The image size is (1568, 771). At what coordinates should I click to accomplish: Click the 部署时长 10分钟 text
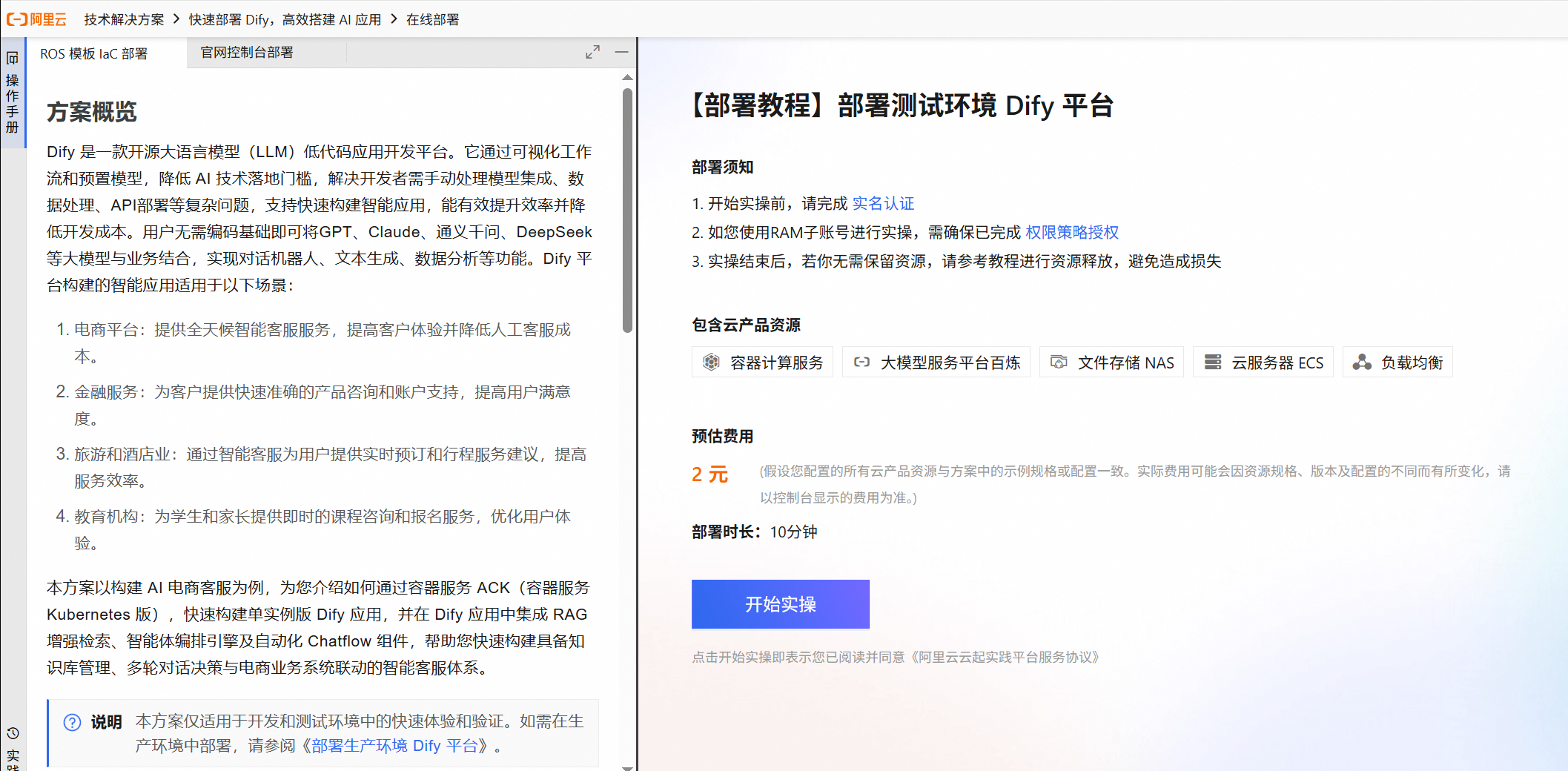coord(755,532)
